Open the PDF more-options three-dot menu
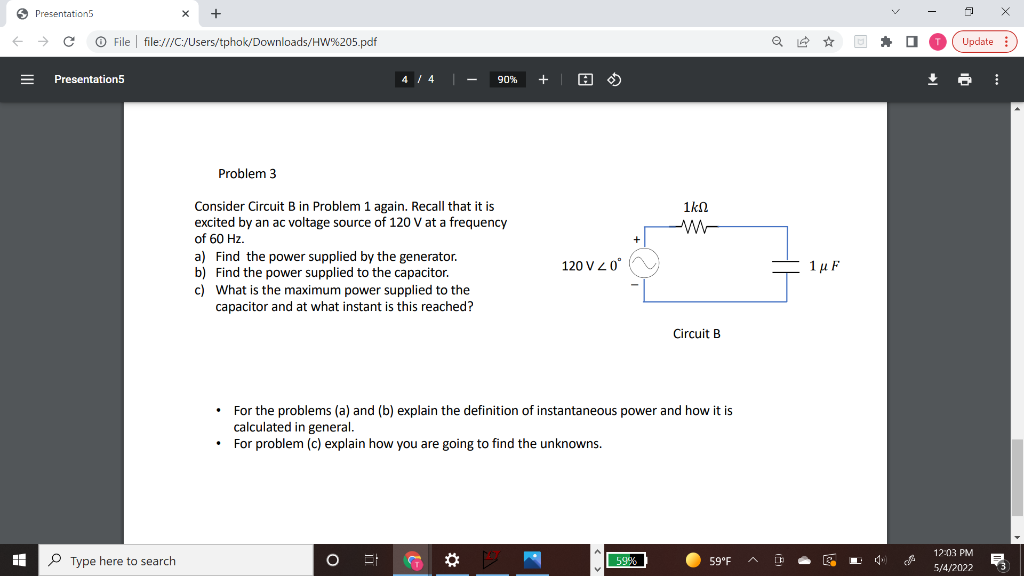The image size is (1024, 576). pyautogui.click(x=996, y=78)
